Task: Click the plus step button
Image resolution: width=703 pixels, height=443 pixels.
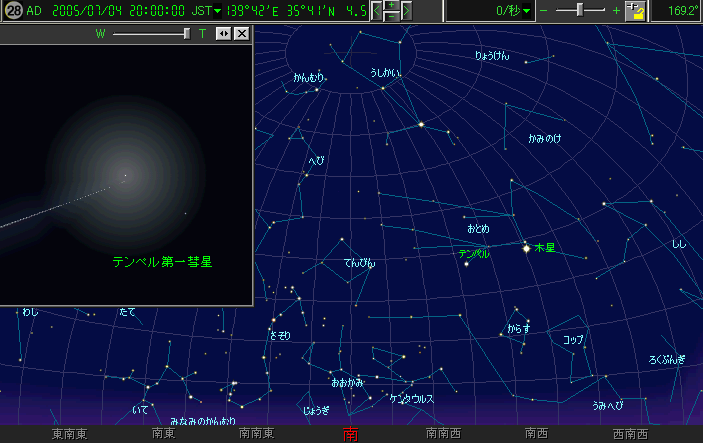Action: (x=392, y=6)
